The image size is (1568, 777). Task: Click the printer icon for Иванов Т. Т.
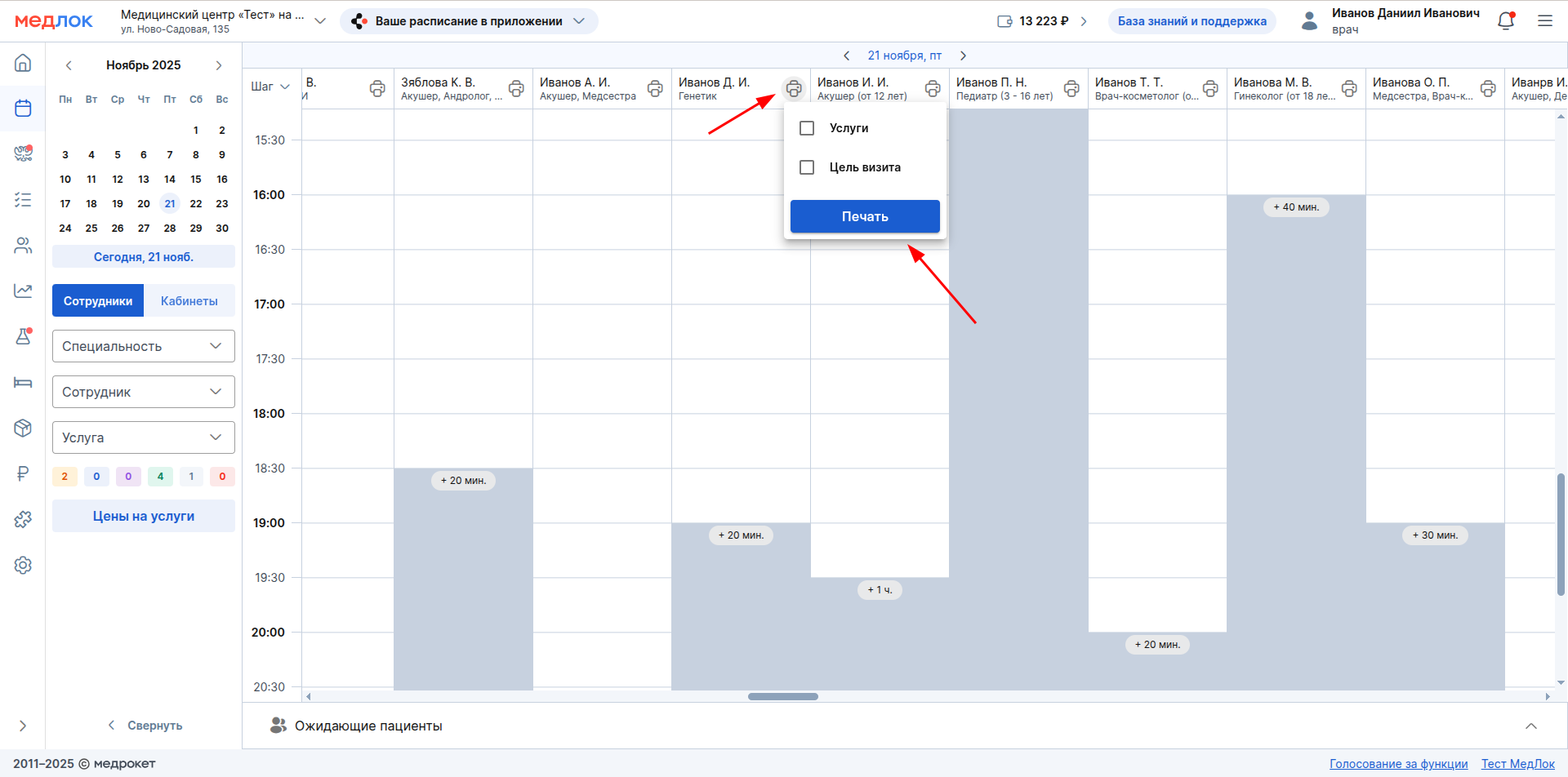(1210, 88)
